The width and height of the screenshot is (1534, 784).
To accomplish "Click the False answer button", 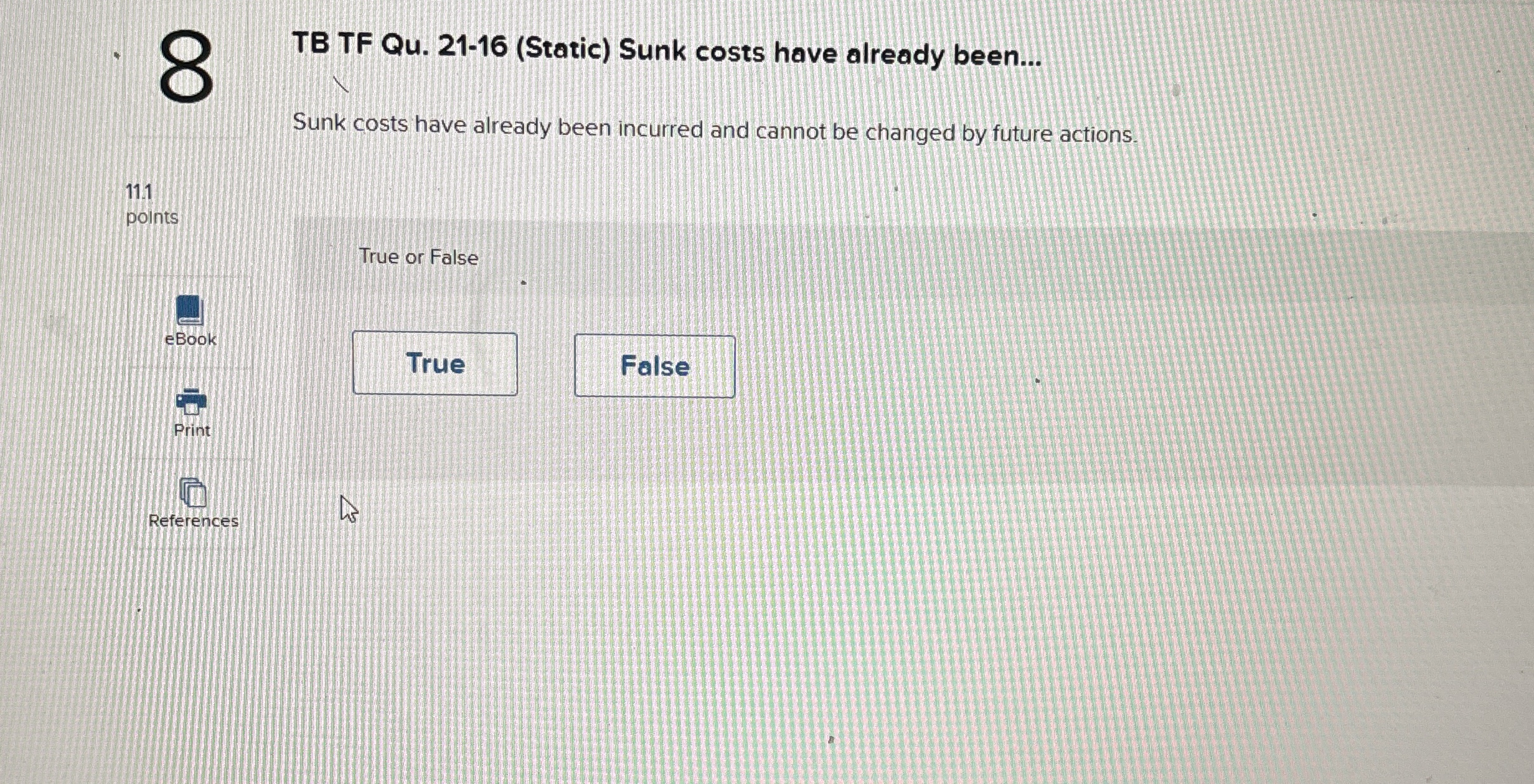I will point(655,366).
